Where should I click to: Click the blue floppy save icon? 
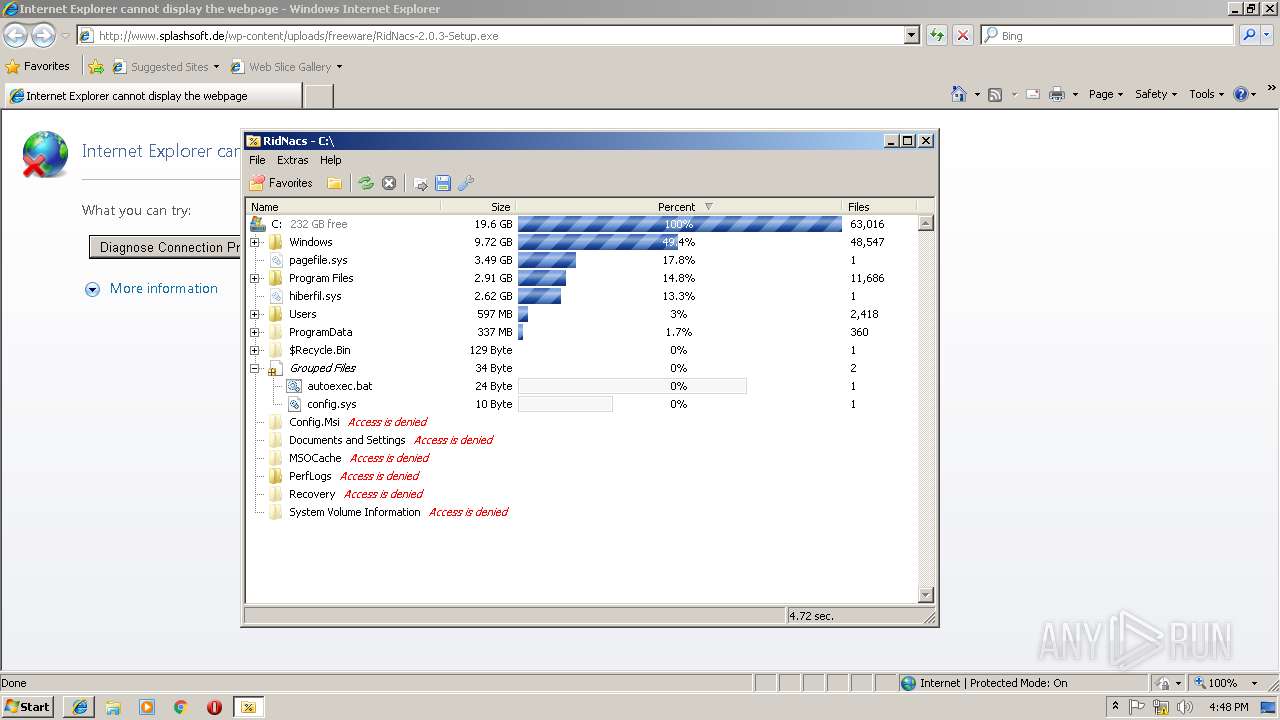click(x=443, y=183)
